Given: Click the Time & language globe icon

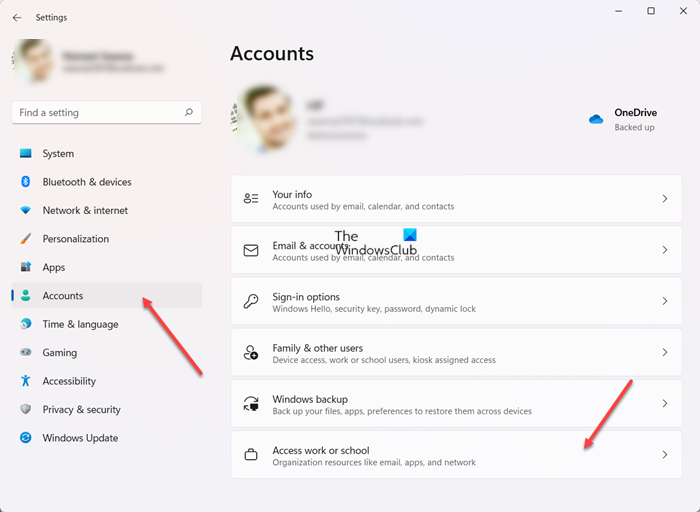Looking at the screenshot, I should point(26,324).
